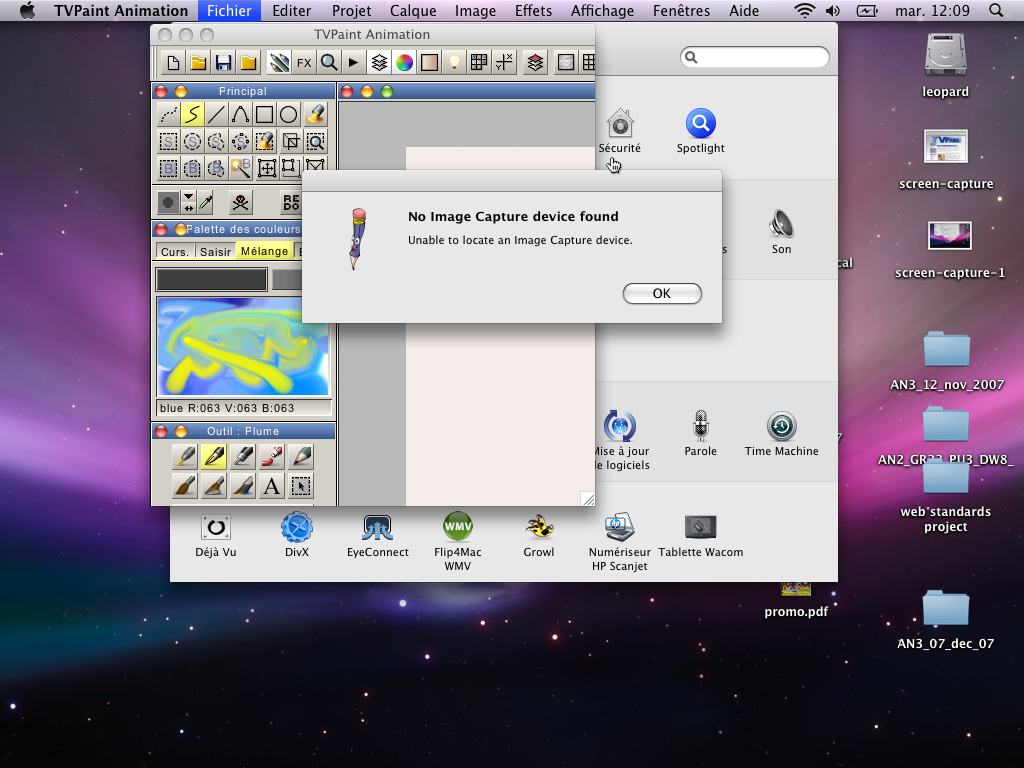This screenshot has width=1024, height=768.
Task: Pick a color from the blue-yellow mixing area
Action: point(243,347)
